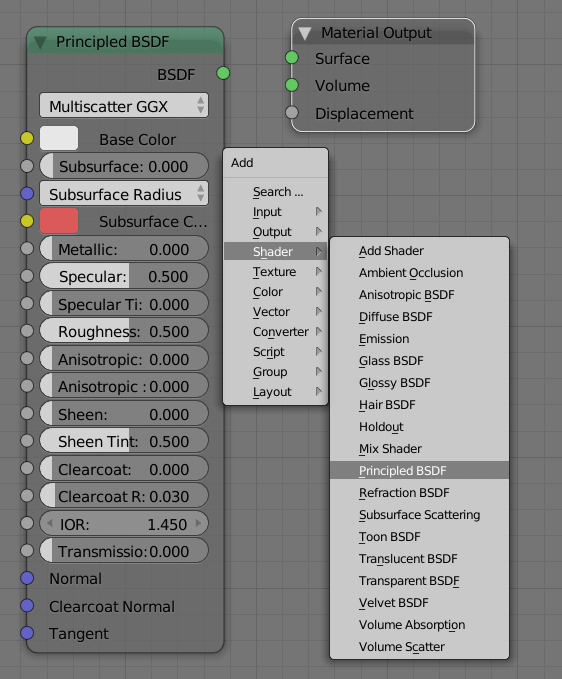Increase IOR with right arrow
562x679 pixels.
[x=198, y=523]
